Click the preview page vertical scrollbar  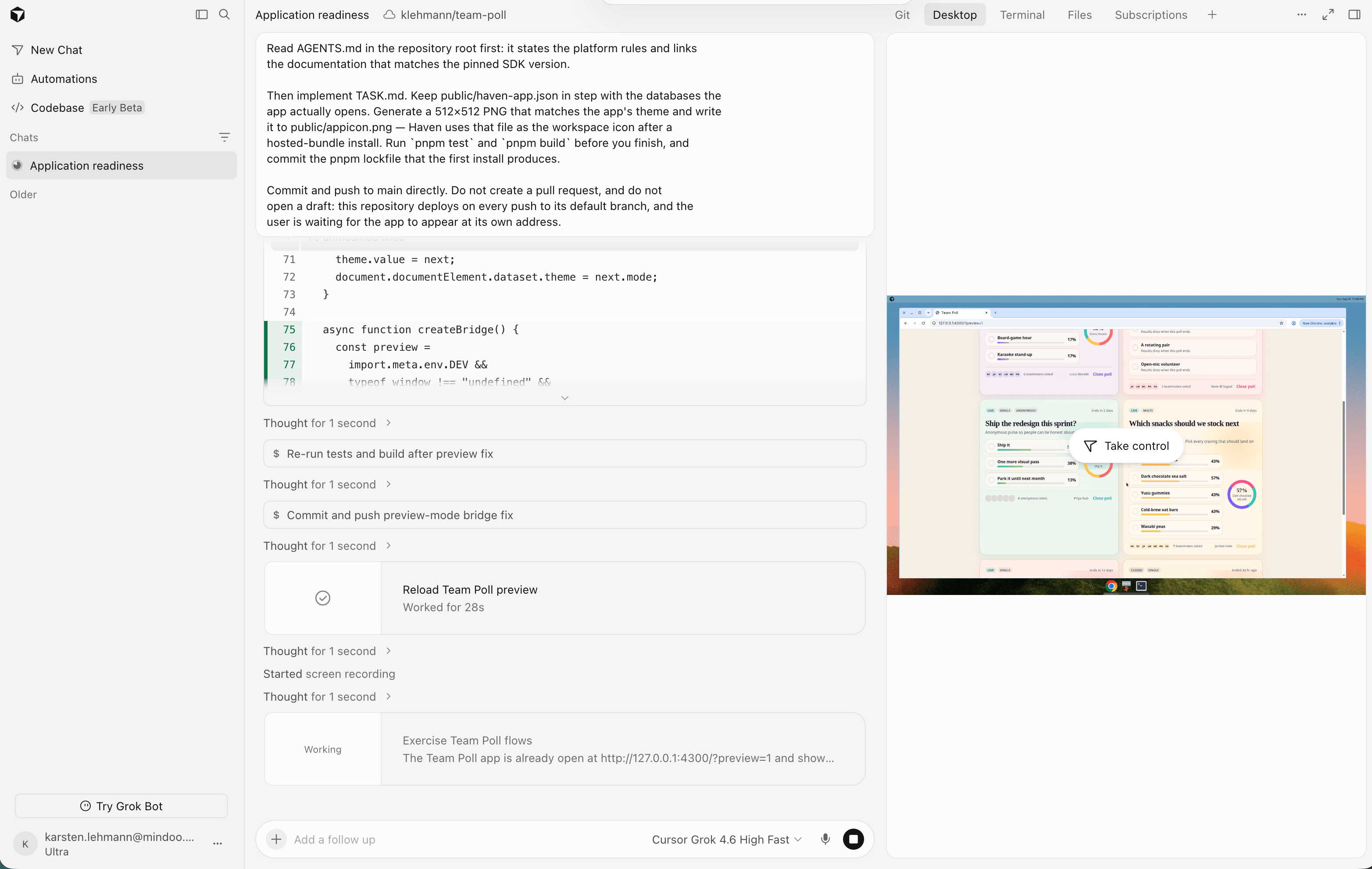coord(1343,458)
